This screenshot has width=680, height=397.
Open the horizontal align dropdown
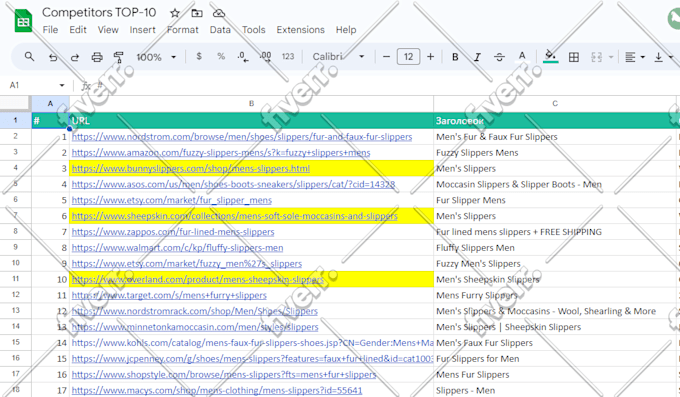tap(635, 57)
